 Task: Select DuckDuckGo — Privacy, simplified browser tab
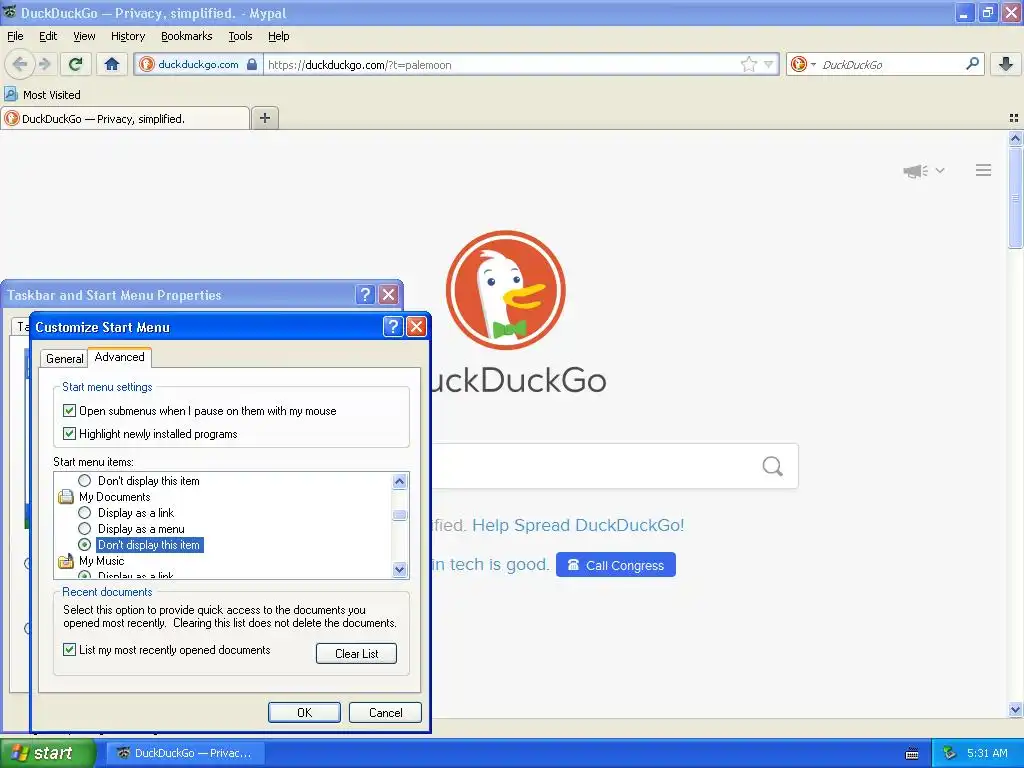click(125, 118)
